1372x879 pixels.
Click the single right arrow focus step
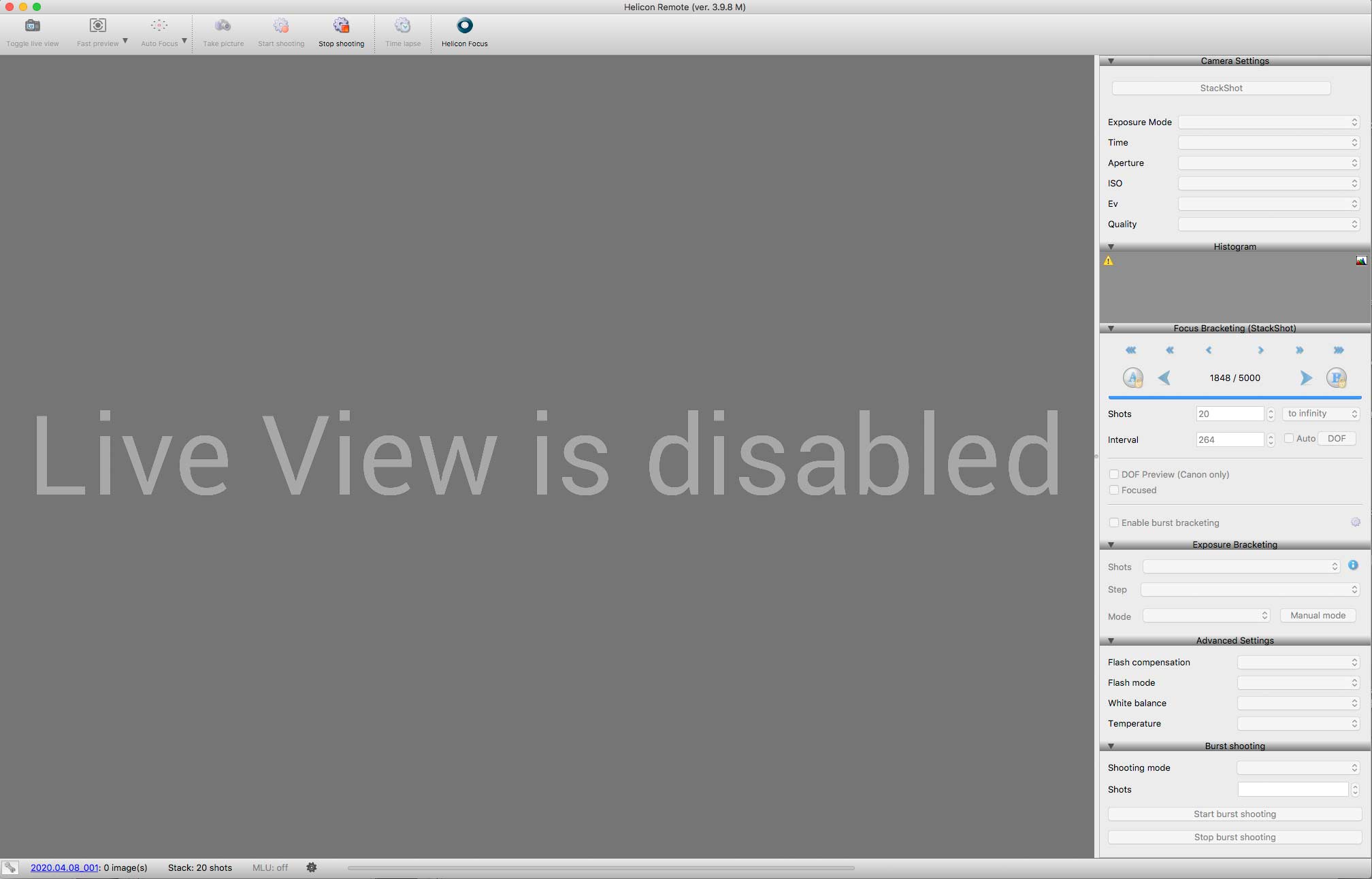click(x=1260, y=350)
